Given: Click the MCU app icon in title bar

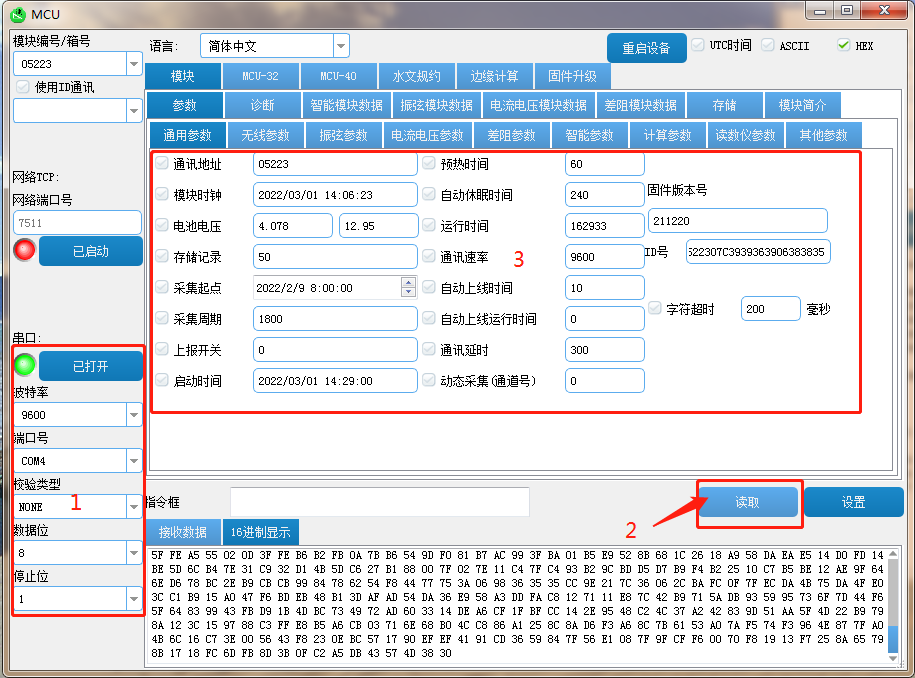Looking at the screenshot, I should (18, 14).
